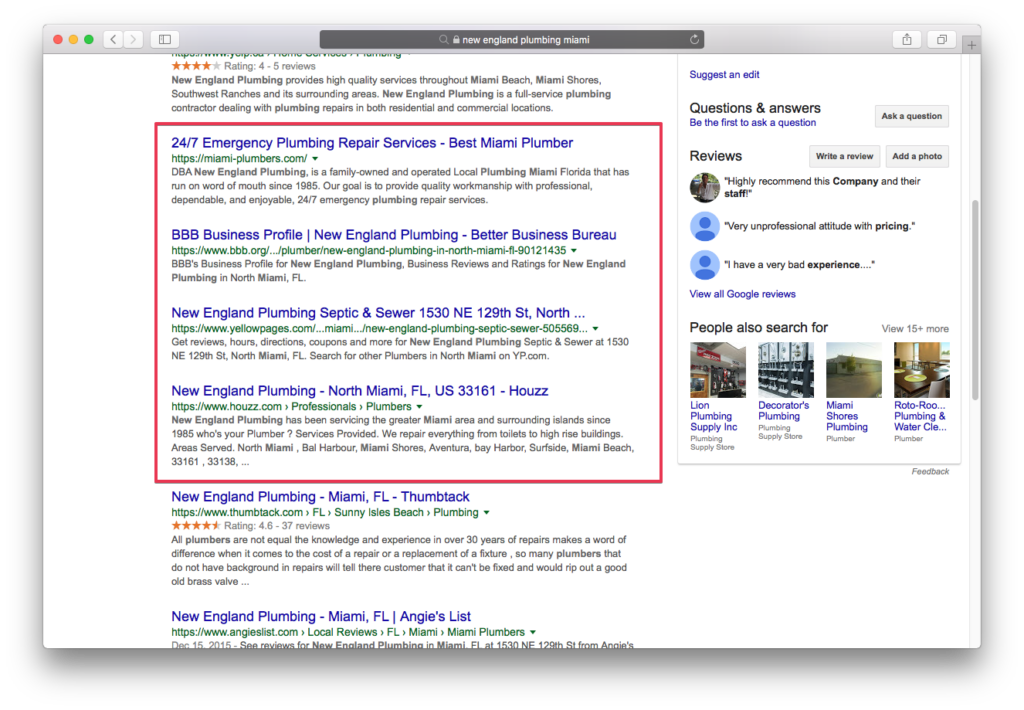Open 'View 15+ more' related searches

tap(914, 328)
